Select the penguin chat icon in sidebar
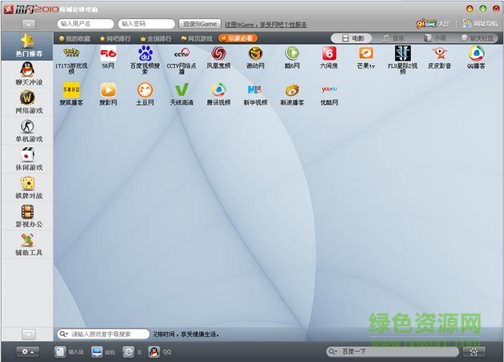This screenshot has height=362, width=504. 27,70
